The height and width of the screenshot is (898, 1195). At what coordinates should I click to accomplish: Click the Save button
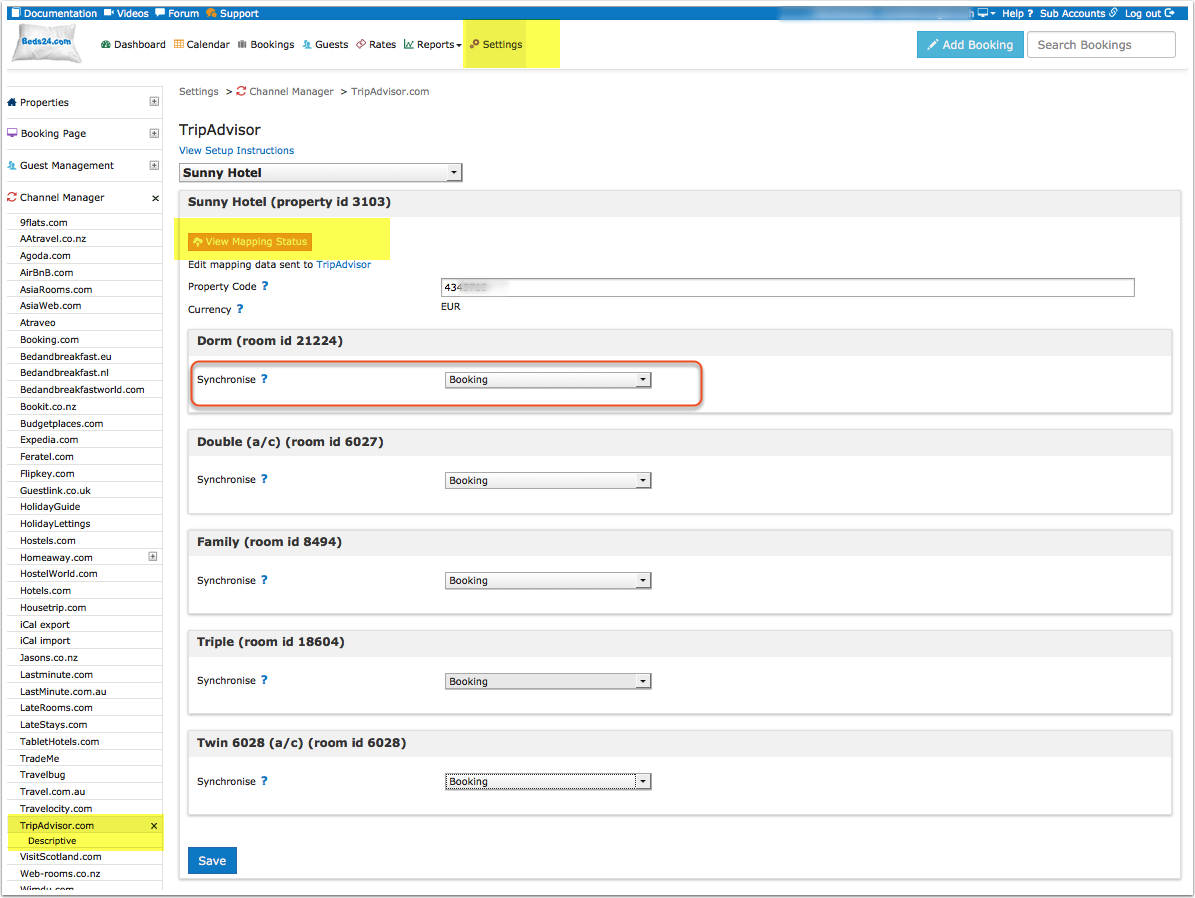coord(212,861)
